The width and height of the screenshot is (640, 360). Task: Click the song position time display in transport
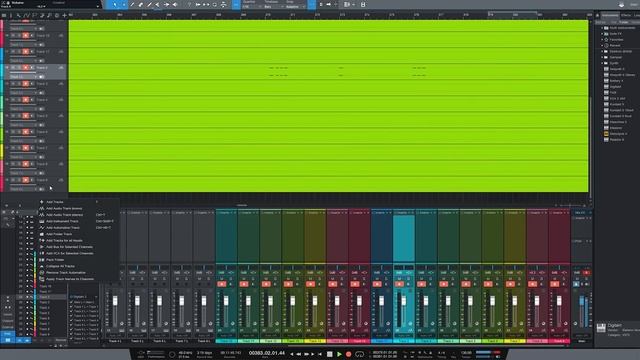267,353
